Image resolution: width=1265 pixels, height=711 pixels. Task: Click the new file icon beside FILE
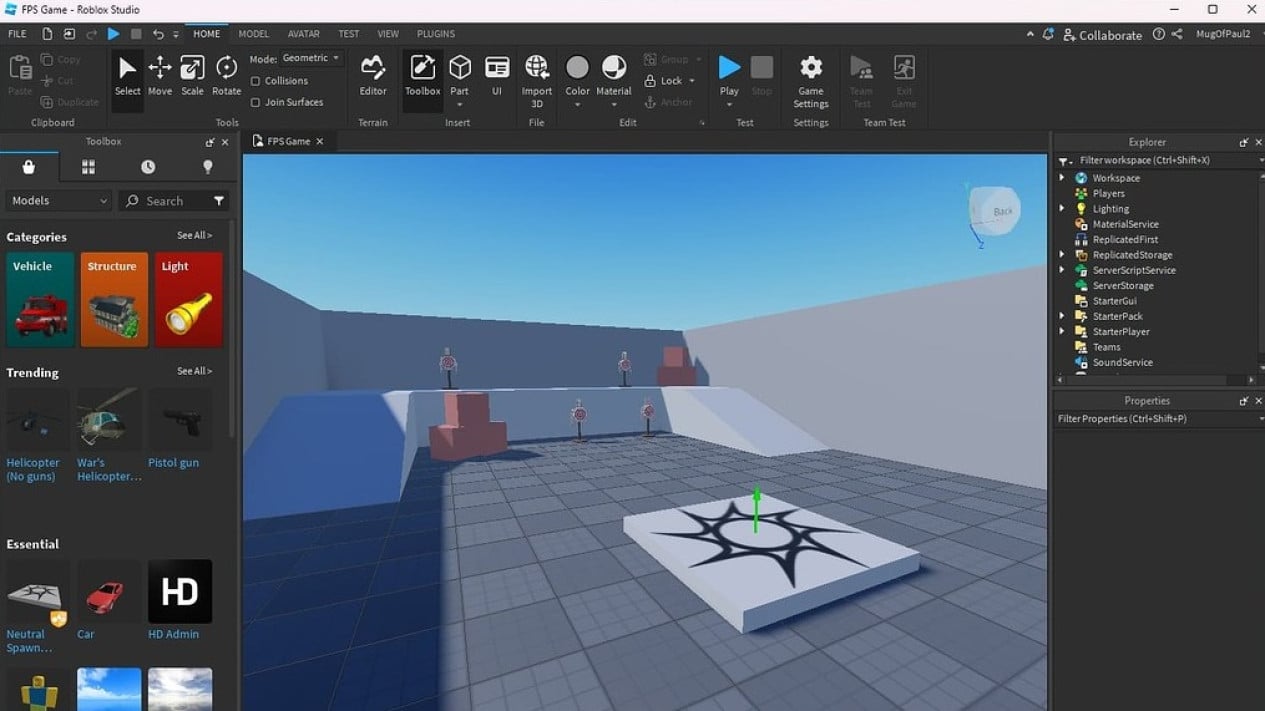pyautogui.click(x=47, y=34)
